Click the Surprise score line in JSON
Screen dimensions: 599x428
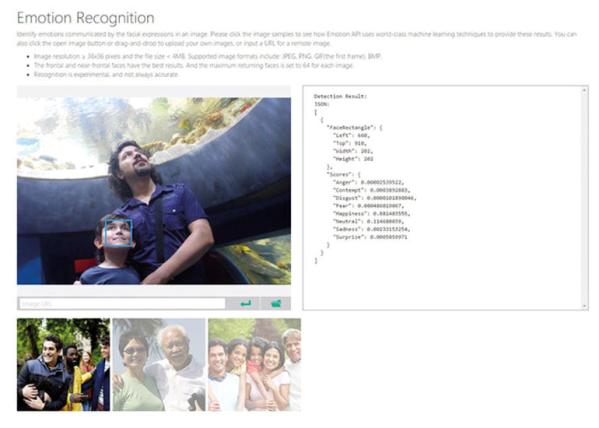(x=370, y=237)
